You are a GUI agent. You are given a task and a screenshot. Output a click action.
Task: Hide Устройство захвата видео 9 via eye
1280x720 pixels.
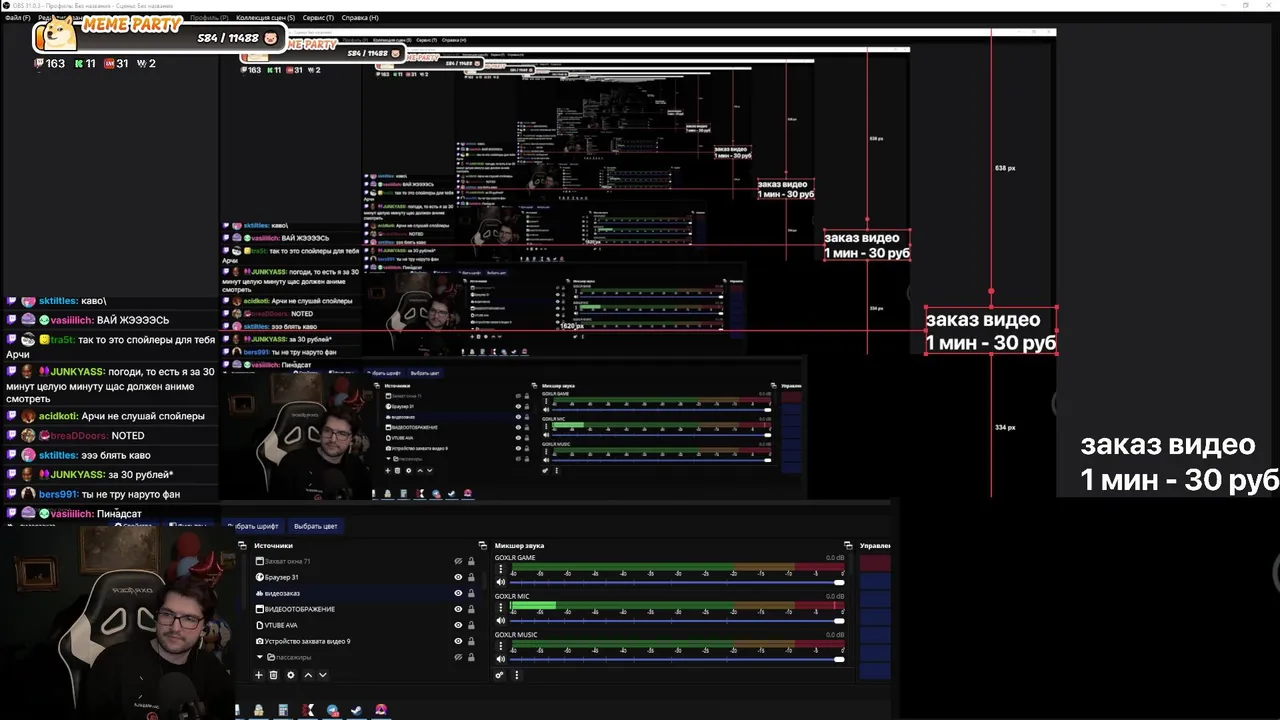459,641
